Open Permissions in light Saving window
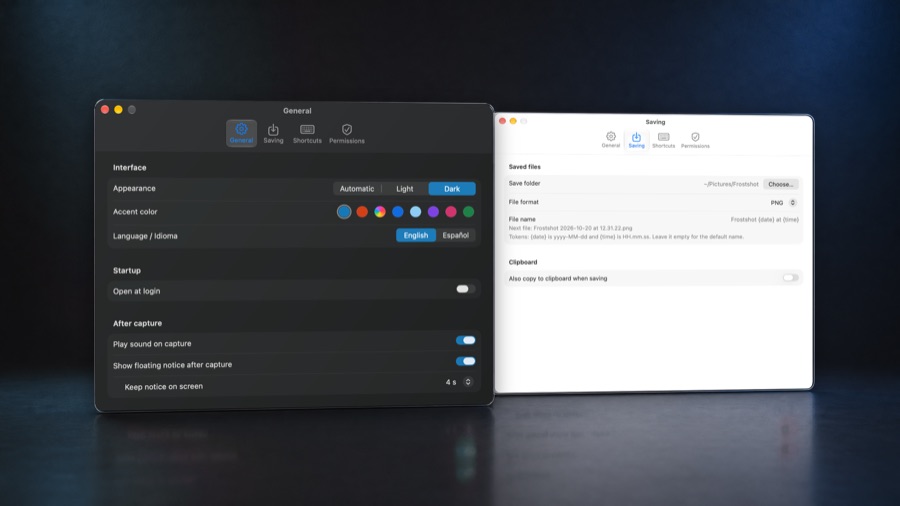The height and width of the screenshot is (506, 900). [695, 139]
